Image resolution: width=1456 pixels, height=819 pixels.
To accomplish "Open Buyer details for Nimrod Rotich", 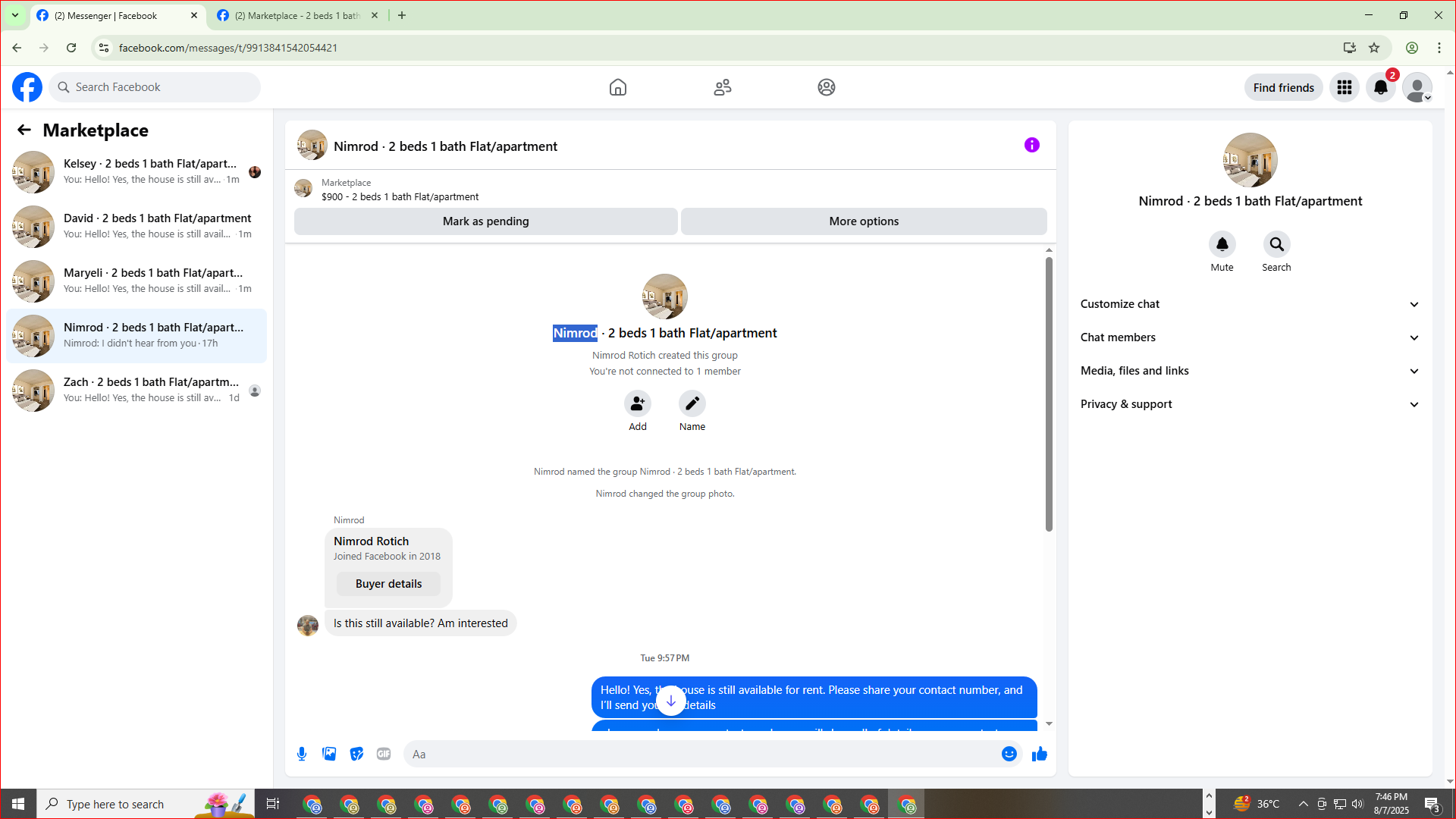I will [388, 584].
